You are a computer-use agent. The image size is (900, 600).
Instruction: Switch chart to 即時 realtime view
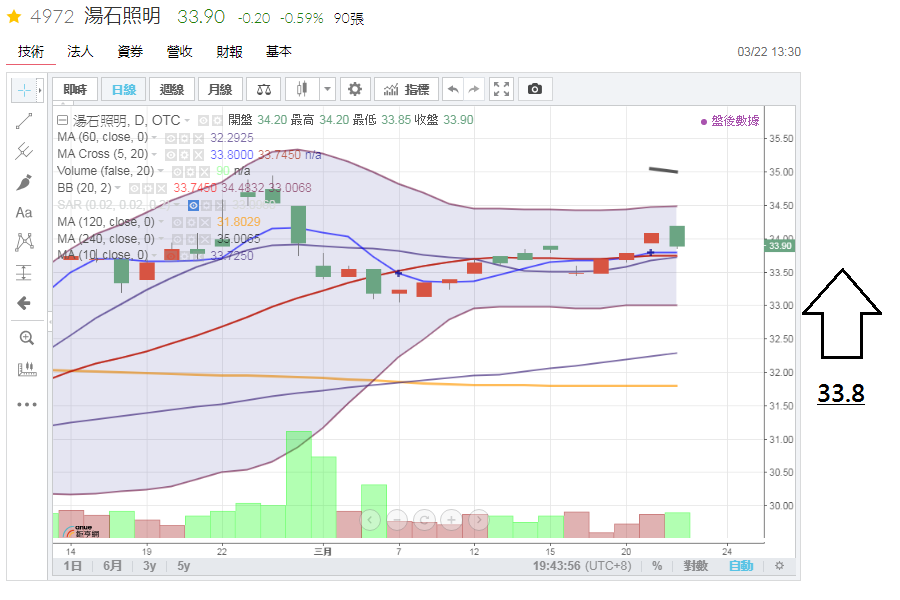pyautogui.click(x=75, y=90)
